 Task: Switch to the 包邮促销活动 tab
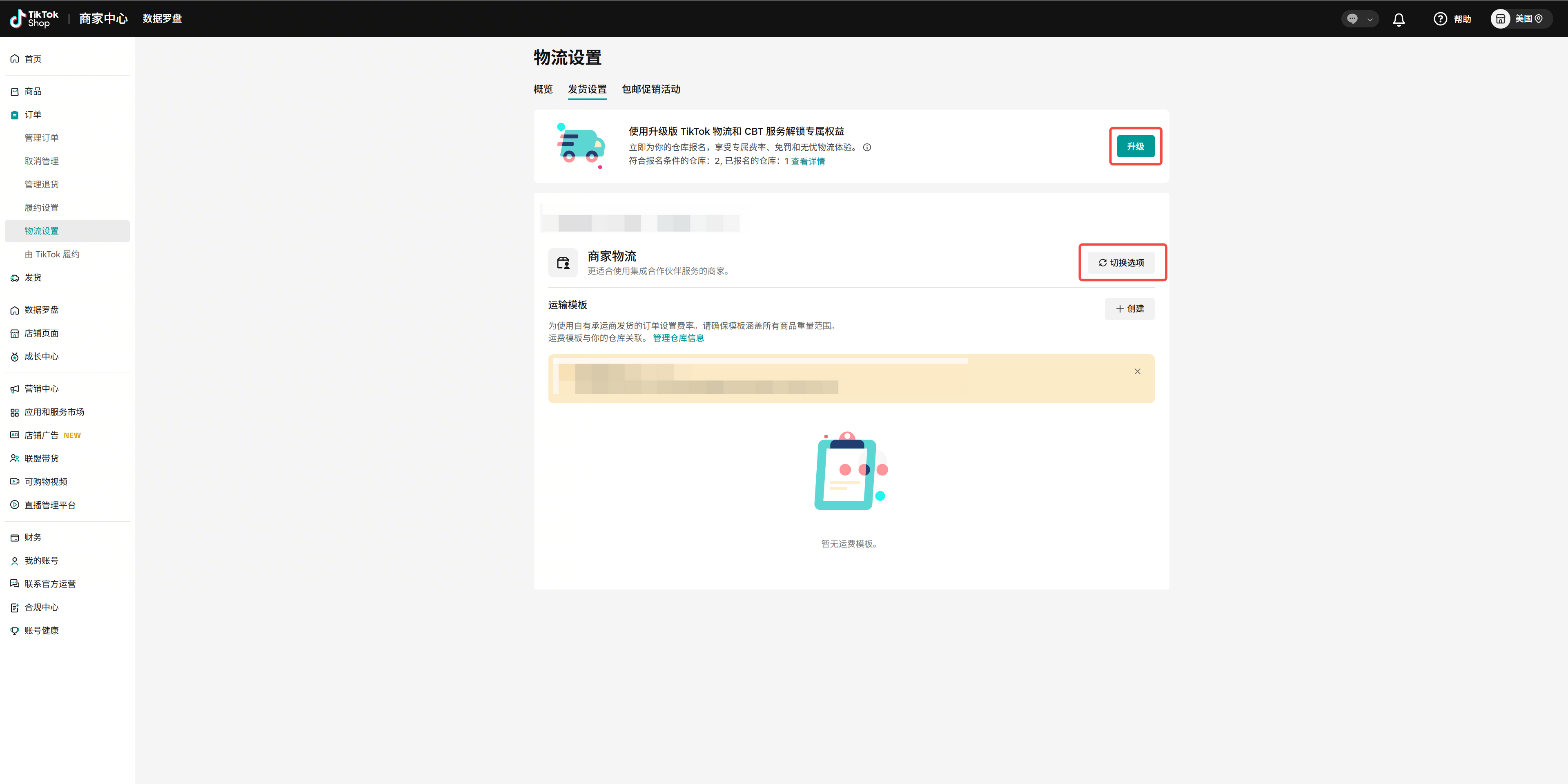[x=651, y=89]
